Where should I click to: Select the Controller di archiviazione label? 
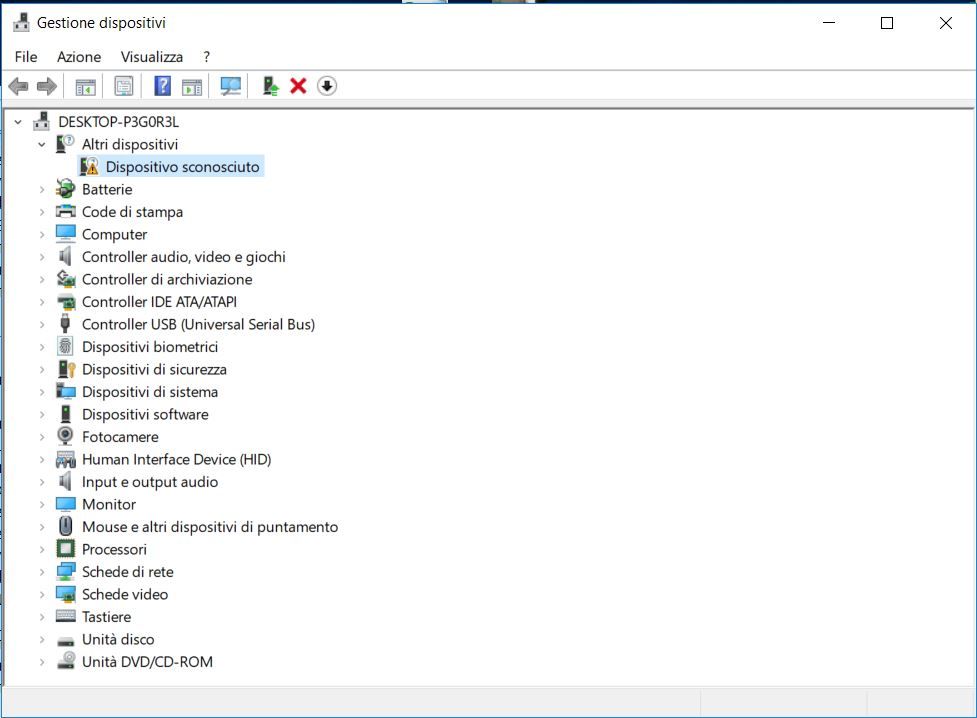(167, 279)
